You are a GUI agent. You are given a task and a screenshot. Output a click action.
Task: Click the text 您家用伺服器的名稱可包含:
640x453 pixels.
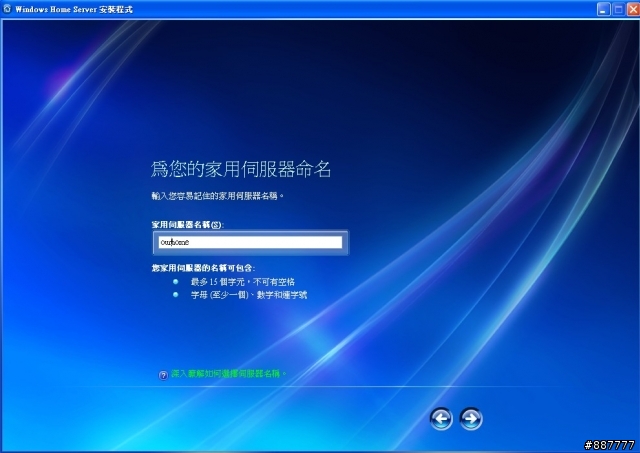[x=203, y=268]
